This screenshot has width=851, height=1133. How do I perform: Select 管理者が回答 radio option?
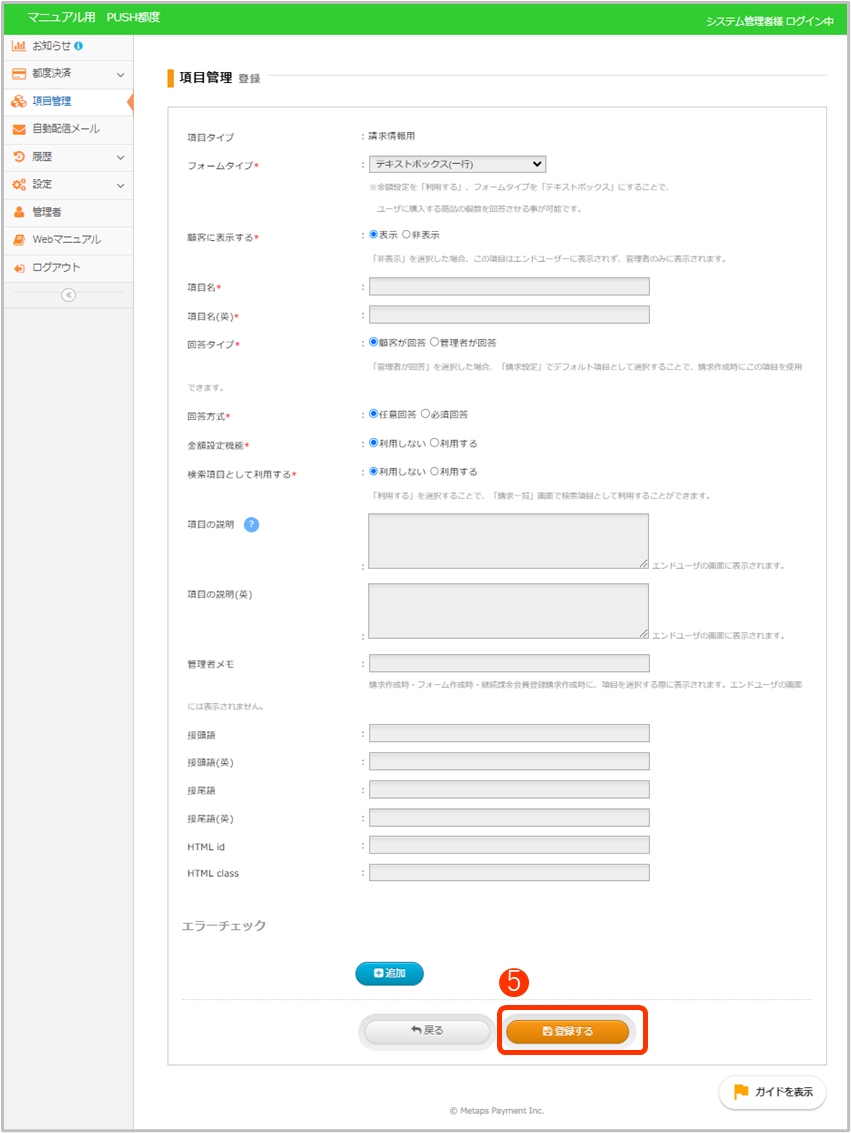point(434,342)
